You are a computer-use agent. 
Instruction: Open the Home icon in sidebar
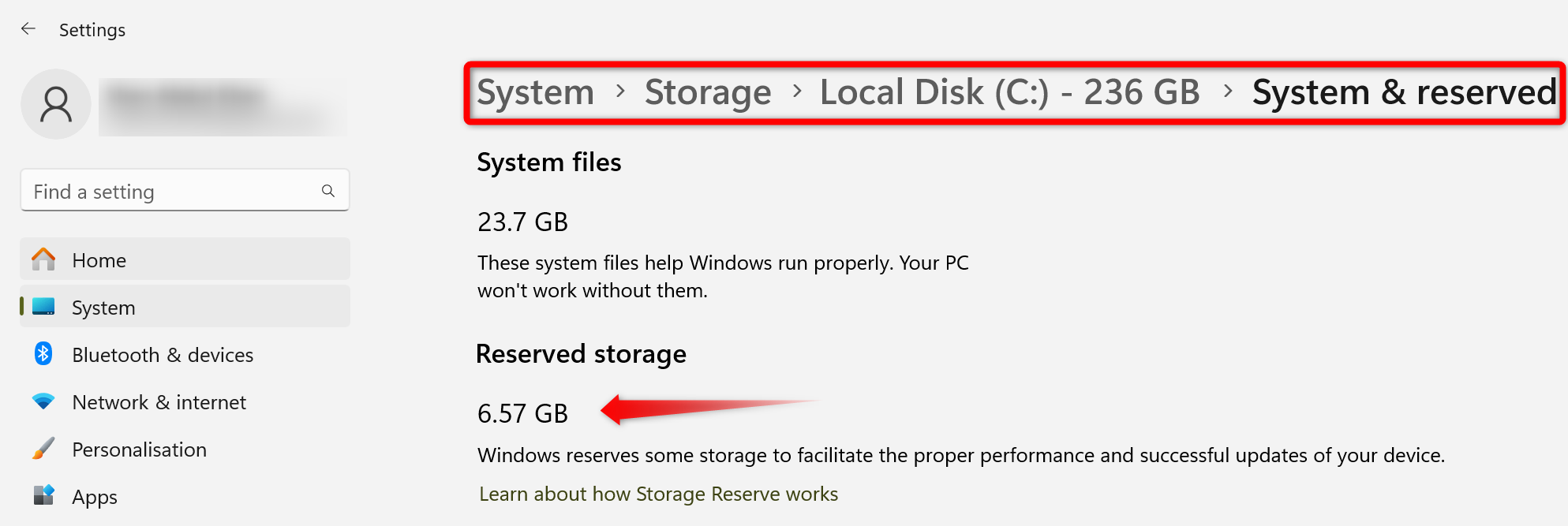43,259
